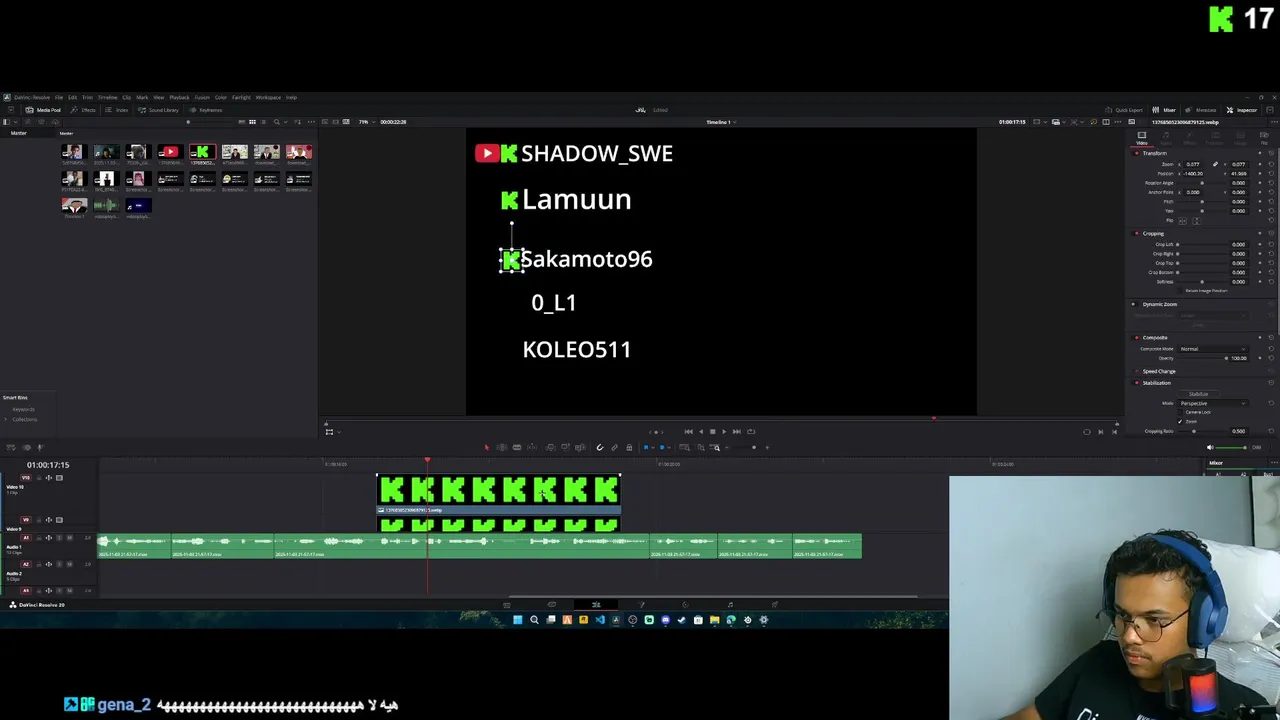
Task: Select the timeline Selection Mode arrow tool
Action: (x=487, y=447)
